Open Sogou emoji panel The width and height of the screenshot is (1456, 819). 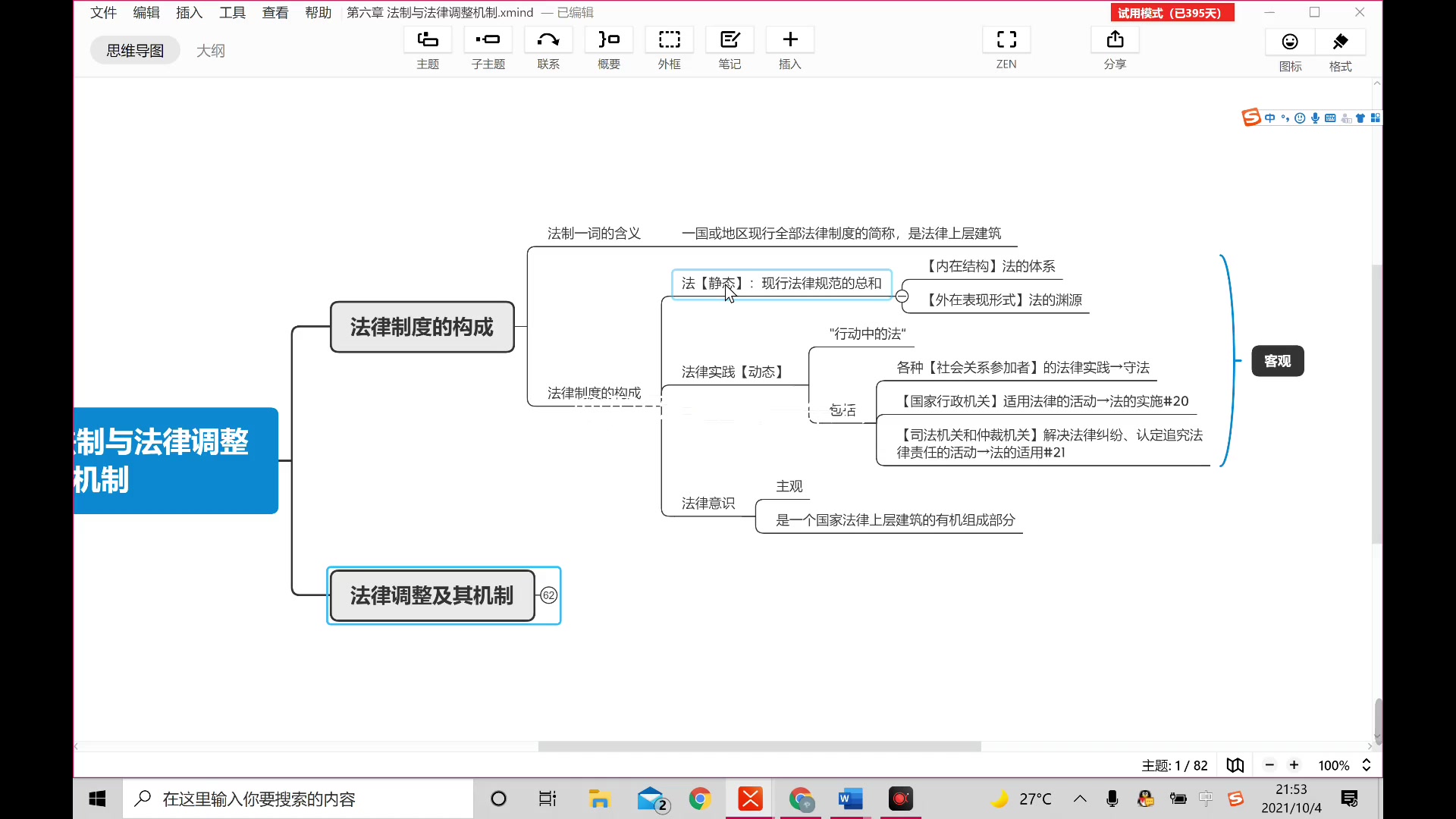pyautogui.click(x=1300, y=118)
